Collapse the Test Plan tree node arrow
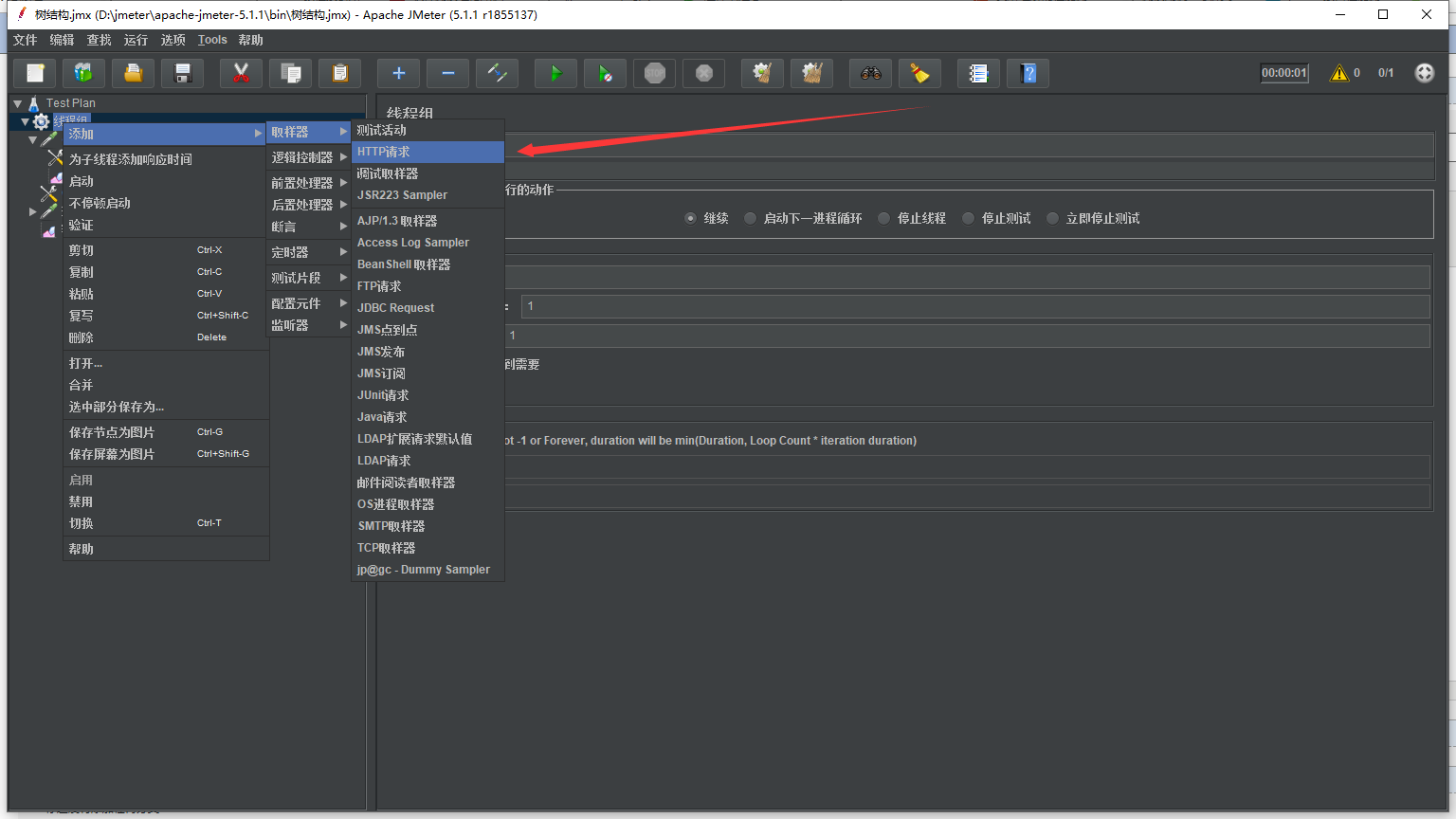The width and height of the screenshot is (1456, 819). [17, 103]
